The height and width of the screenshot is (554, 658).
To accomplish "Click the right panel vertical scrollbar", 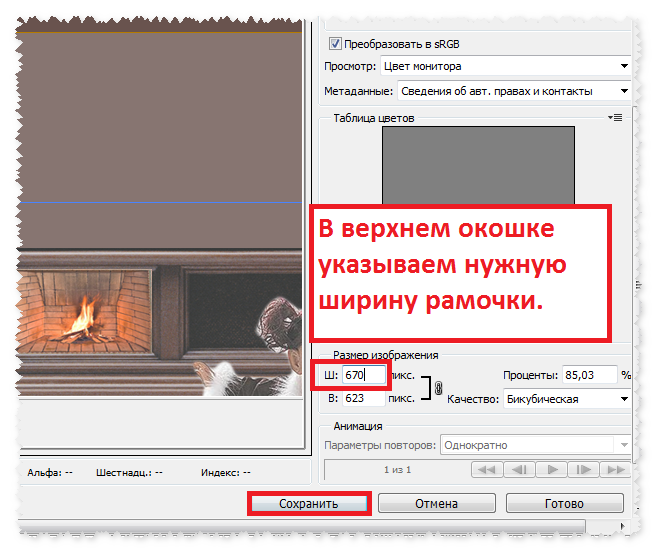I will pyautogui.click(x=638, y=285).
